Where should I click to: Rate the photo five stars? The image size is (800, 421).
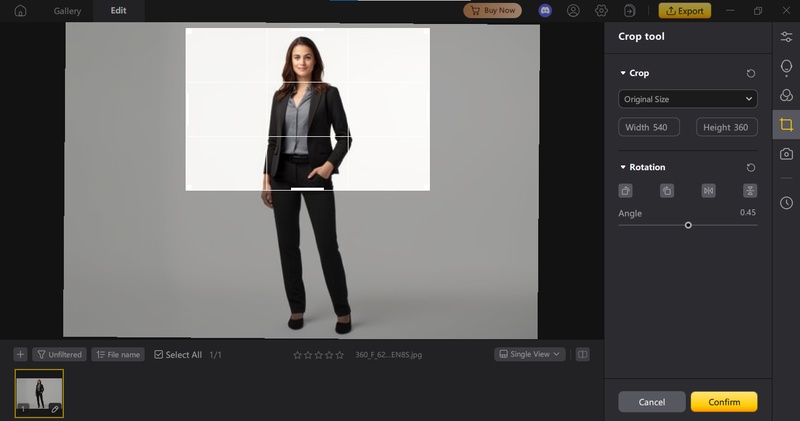(340, 355)
